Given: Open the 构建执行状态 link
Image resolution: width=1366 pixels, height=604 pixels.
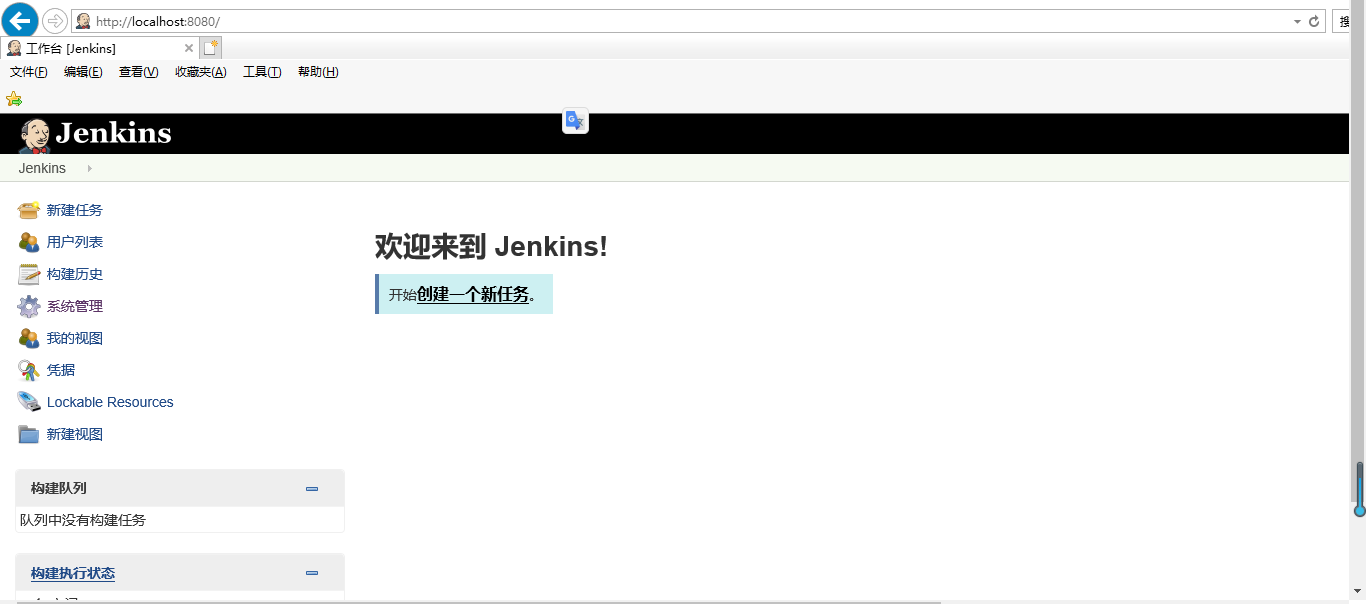Looking at the screenshot, I should pyautogui.click(x=73, y=573).
